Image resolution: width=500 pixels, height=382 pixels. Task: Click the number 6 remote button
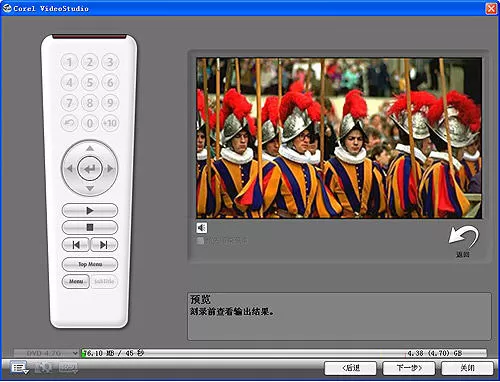[110, 82]
